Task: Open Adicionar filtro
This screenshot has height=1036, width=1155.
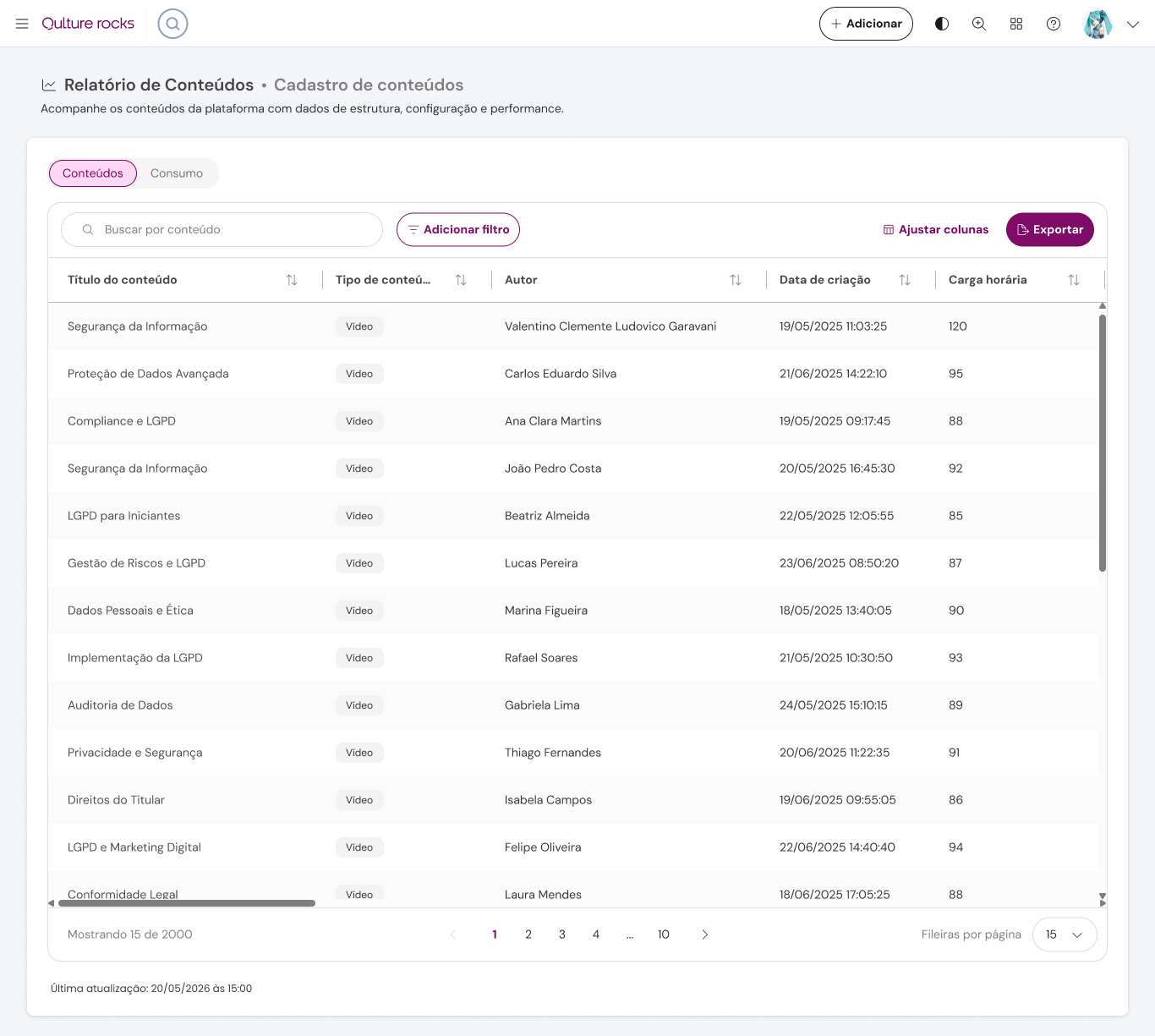Action: (x=458, y=229)
